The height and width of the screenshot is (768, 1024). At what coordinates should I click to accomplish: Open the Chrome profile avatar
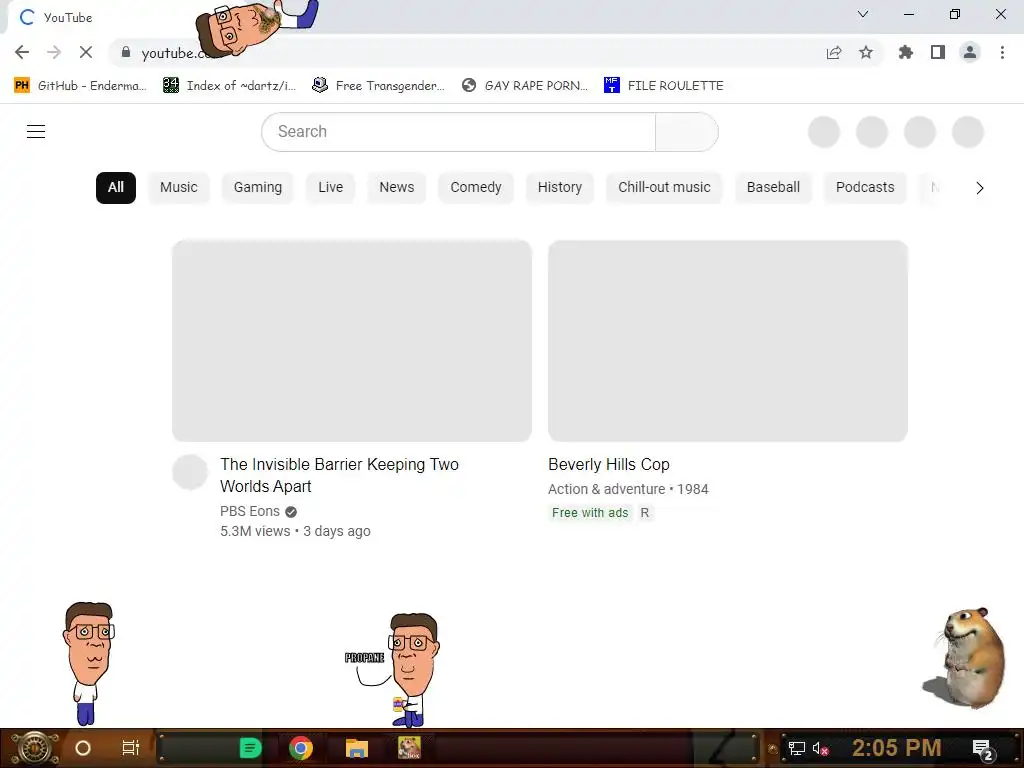tap(970, 52)
